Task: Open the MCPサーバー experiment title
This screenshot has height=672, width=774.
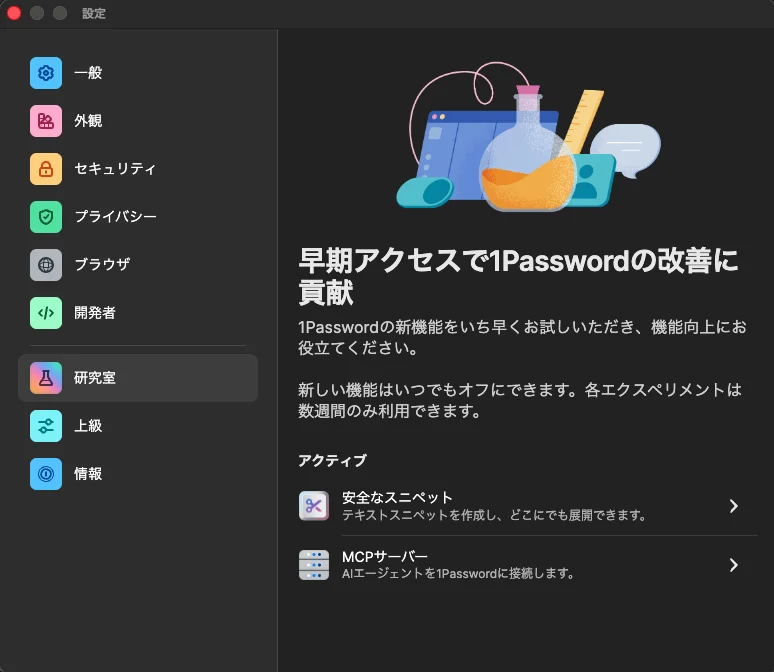Action: click(x=385, y=556)
